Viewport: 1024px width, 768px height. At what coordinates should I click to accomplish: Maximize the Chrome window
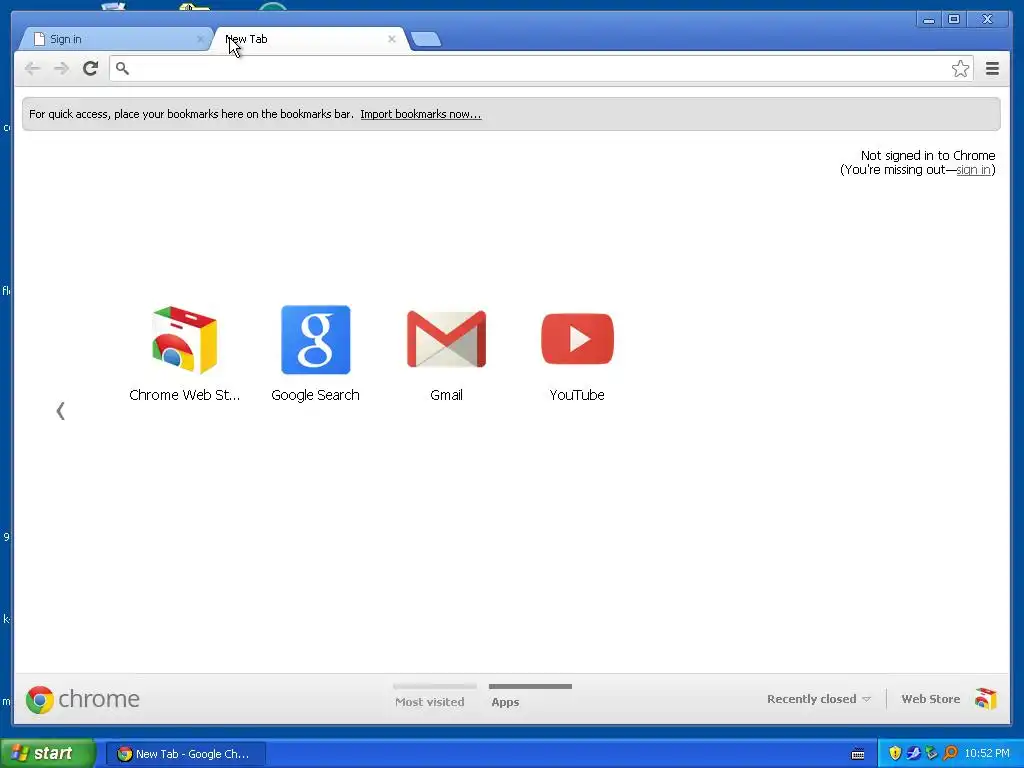(x=953, y=20)
